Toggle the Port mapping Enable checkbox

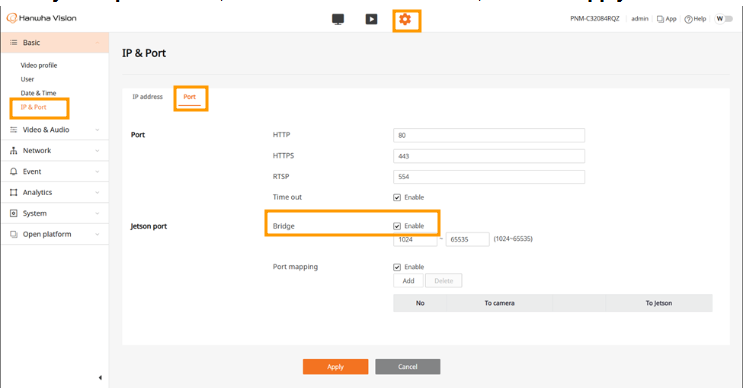tap(397, 267)
